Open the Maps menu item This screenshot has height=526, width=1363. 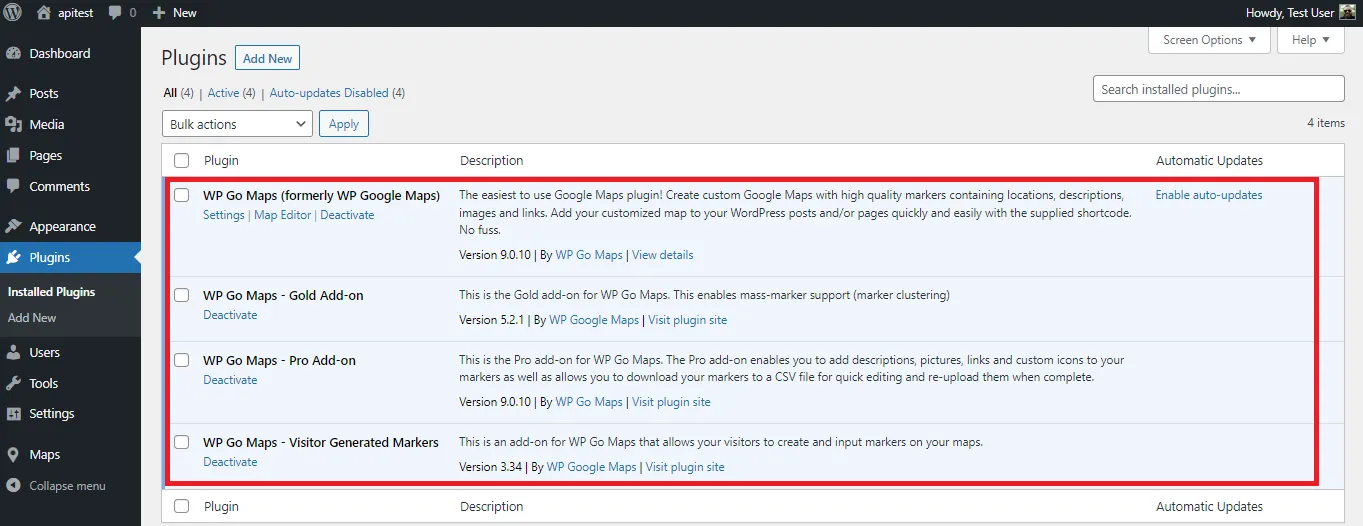pos(45,455)
